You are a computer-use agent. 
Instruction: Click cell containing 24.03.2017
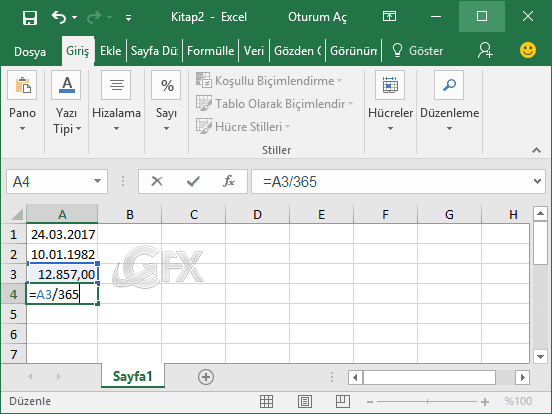[x=62, y=234]
